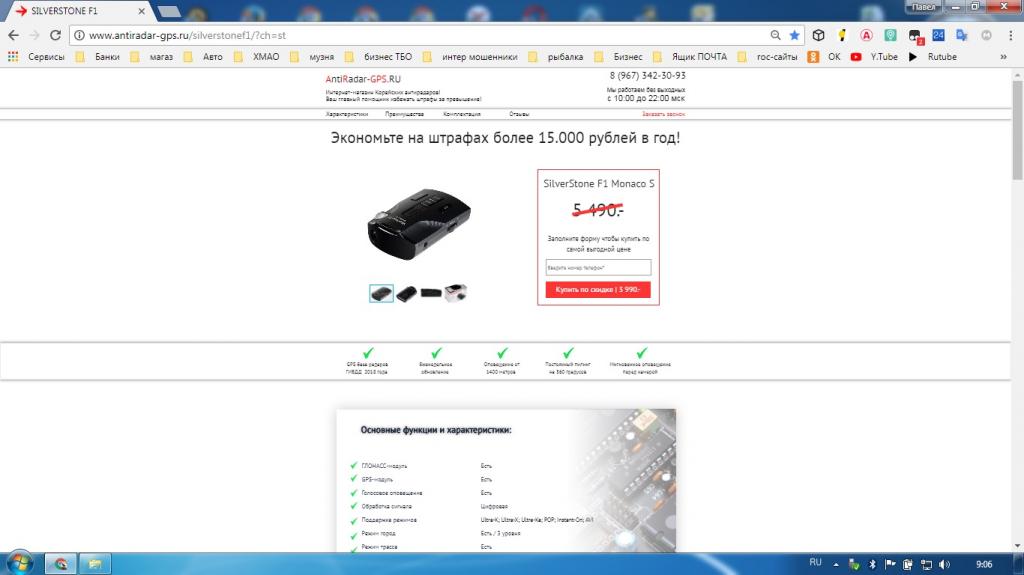Click the crossed-out price 5 490
The width and height of the screenshot is (1024, 575).
[598, 210]
